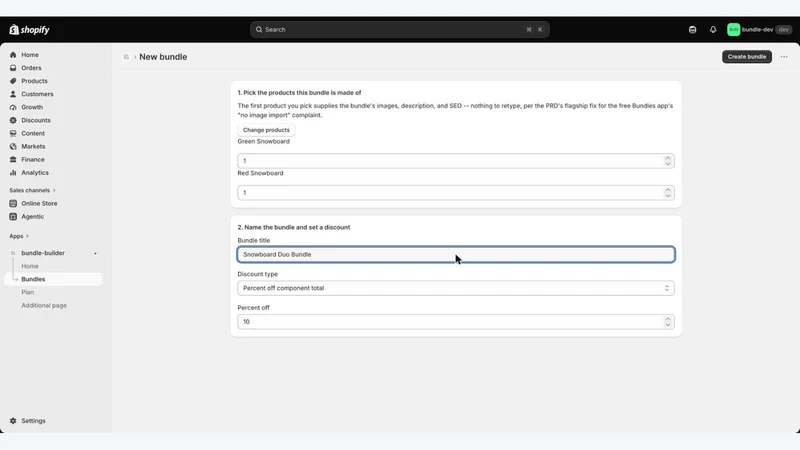Open the Analytics bar chart icon
This screenshot has width=800, height=450.
13,172
